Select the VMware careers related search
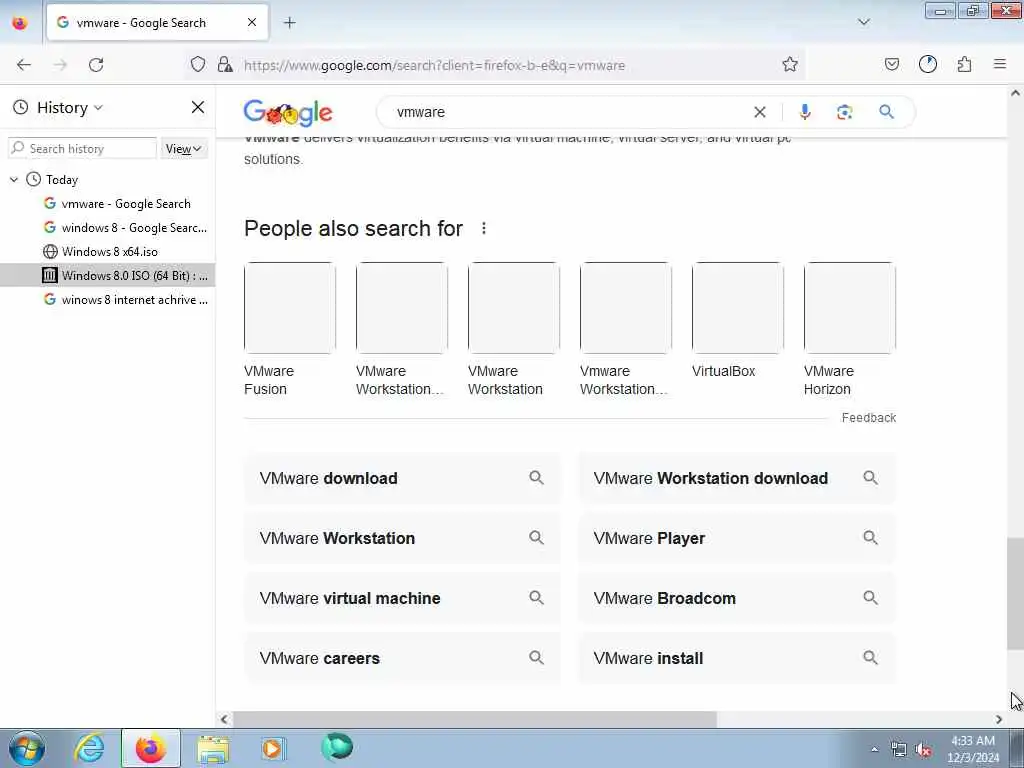This screenshot has width=1024, height=768. 402,658
